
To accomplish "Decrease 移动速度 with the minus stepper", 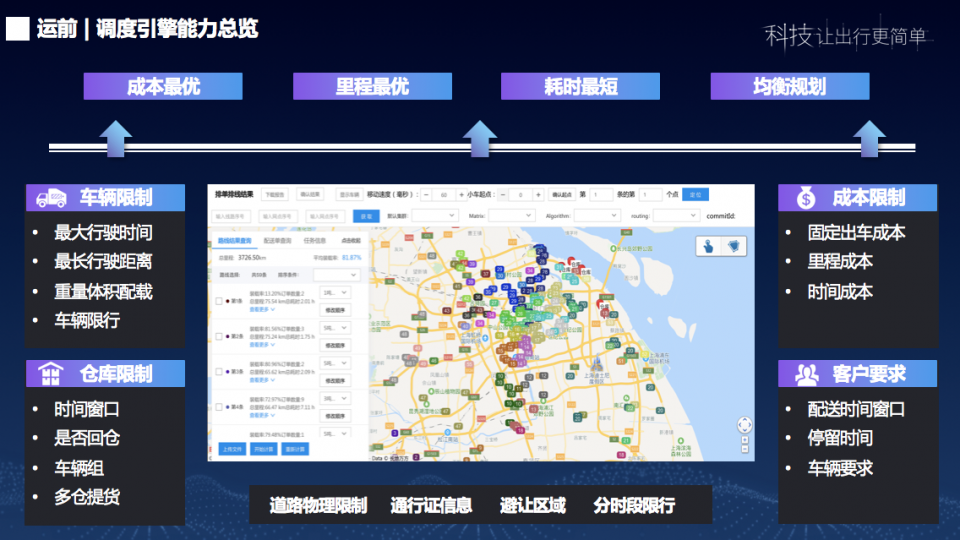I will [x=426, y=195].
